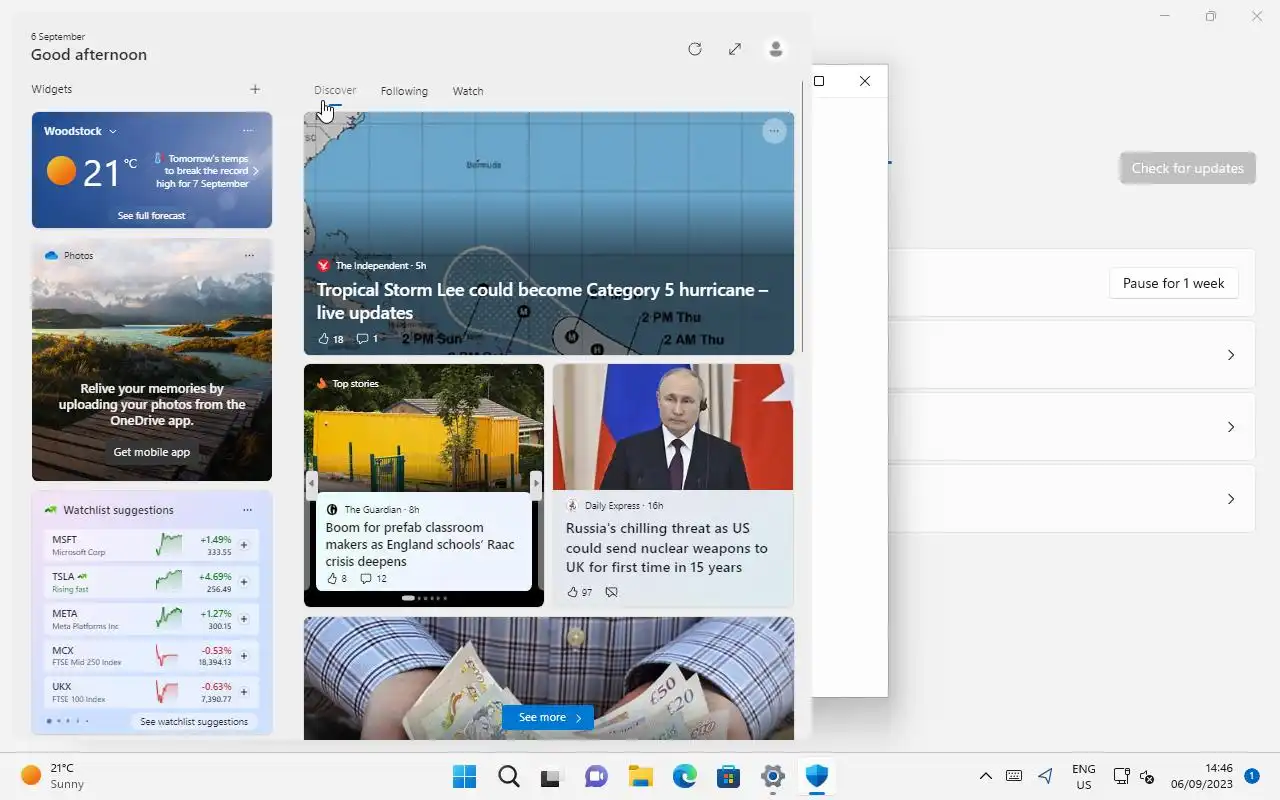Image resolution: width=1280 pixels, height=800 pixels.
Task: Open location tray icon
Action: pos(1046,776)
